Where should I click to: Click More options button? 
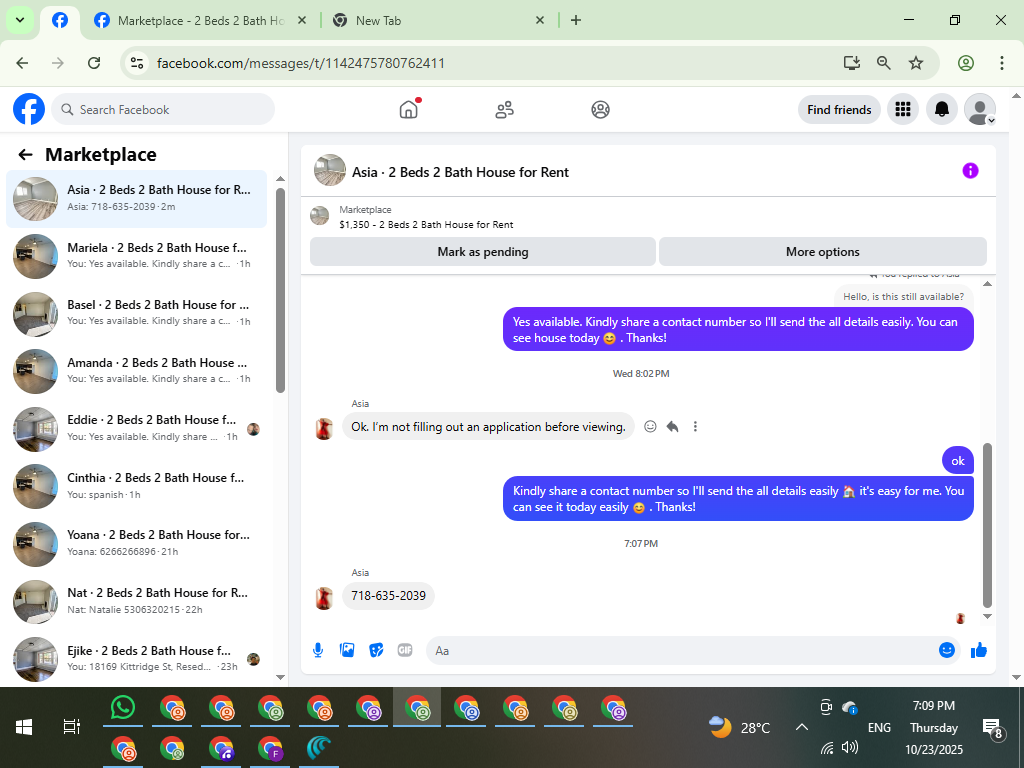click(x=822, y=251)
